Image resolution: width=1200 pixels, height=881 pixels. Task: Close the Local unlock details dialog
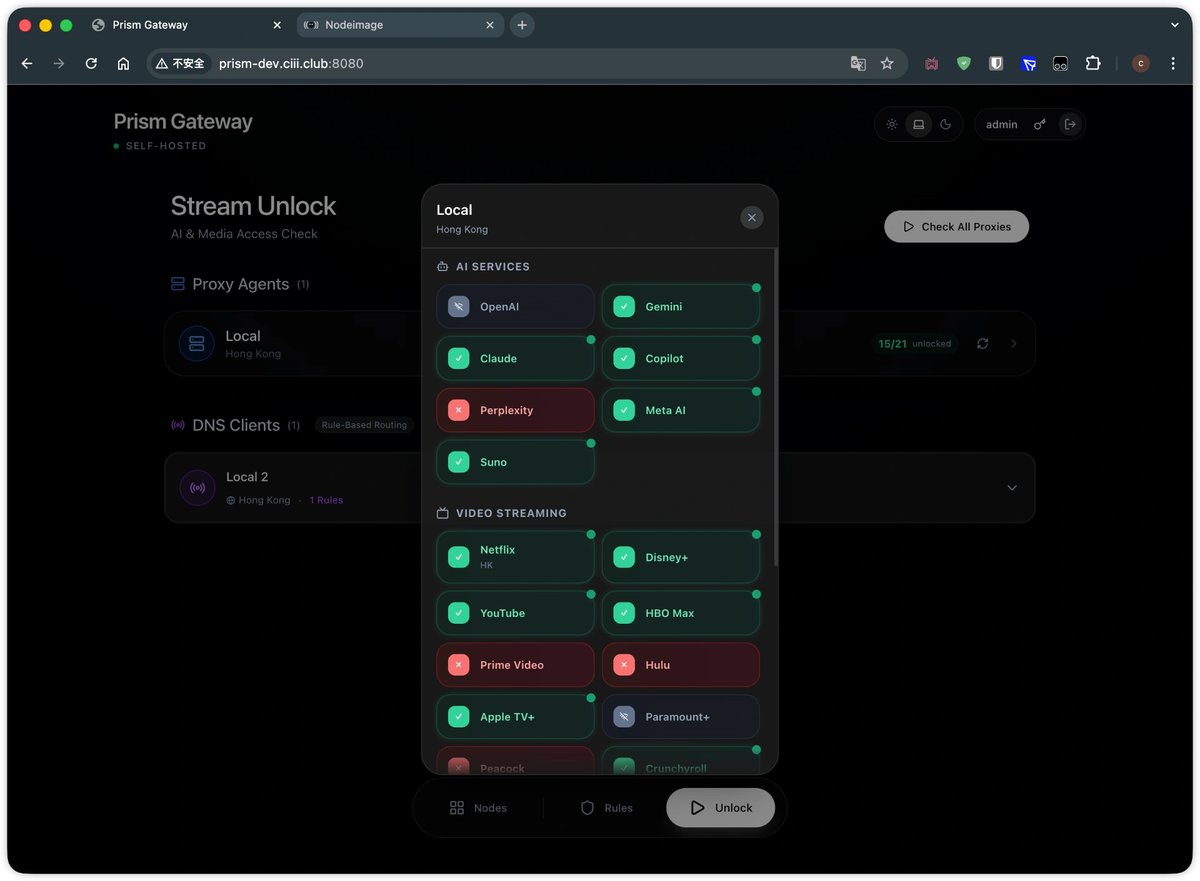tap(752, 217)
